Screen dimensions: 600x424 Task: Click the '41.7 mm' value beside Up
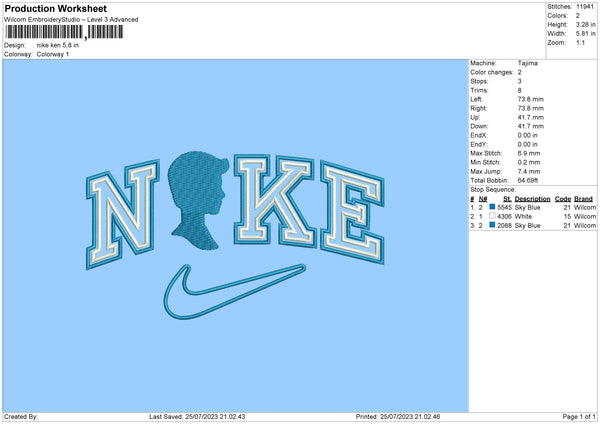[531, 117]
